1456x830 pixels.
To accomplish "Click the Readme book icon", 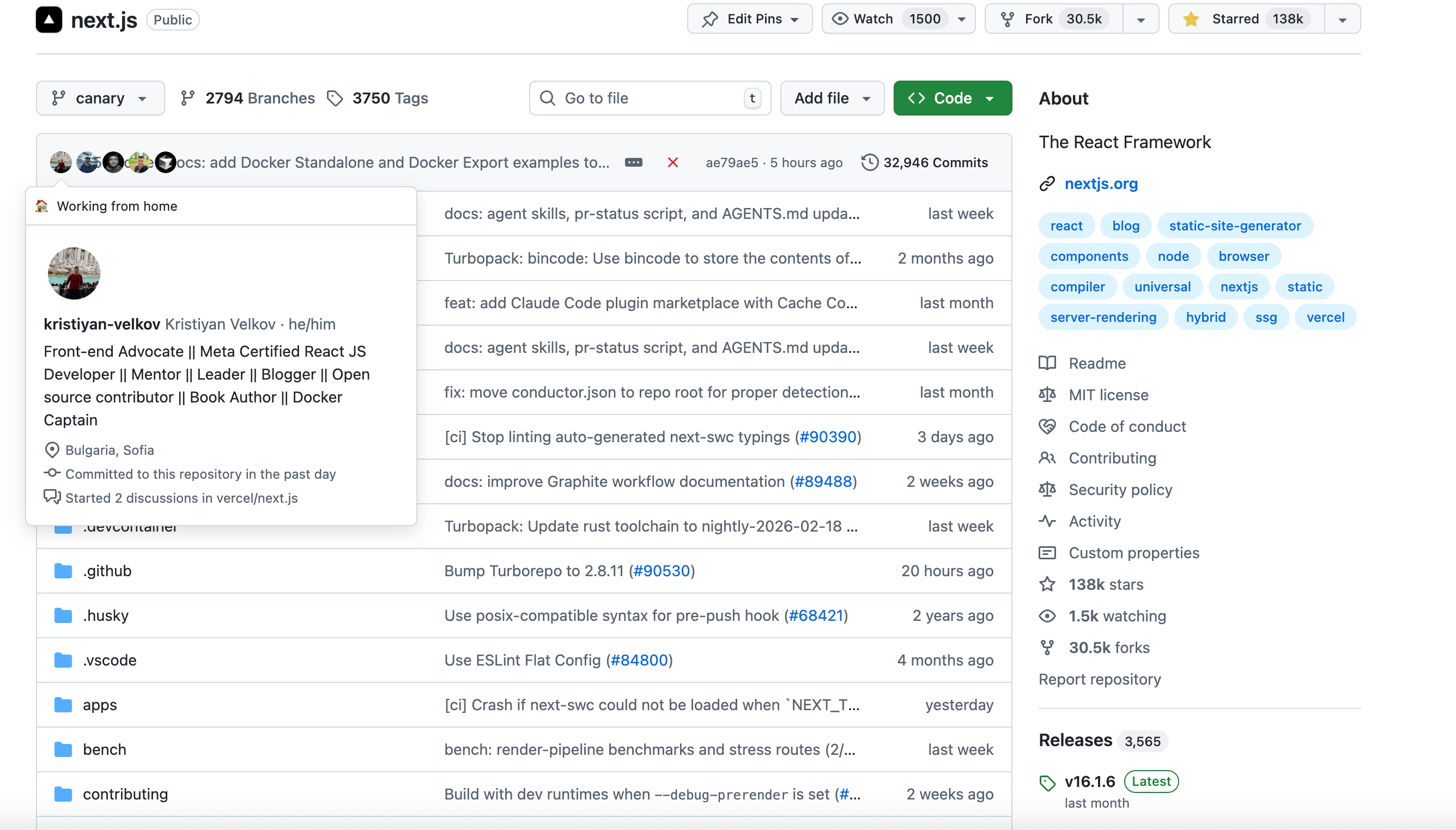I will point(1047,363).
